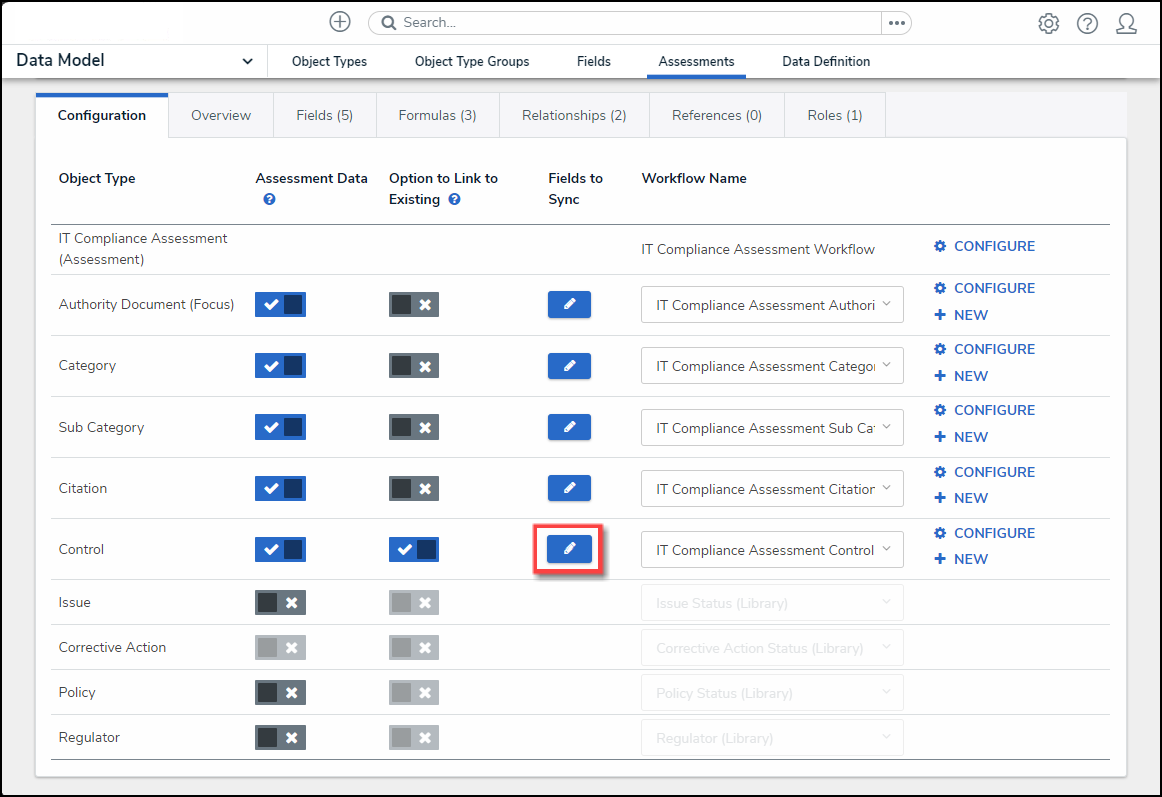Enable Assessment Data toggle for Issue
This screenshot has width=1162, height=797.
coord(280,602)
